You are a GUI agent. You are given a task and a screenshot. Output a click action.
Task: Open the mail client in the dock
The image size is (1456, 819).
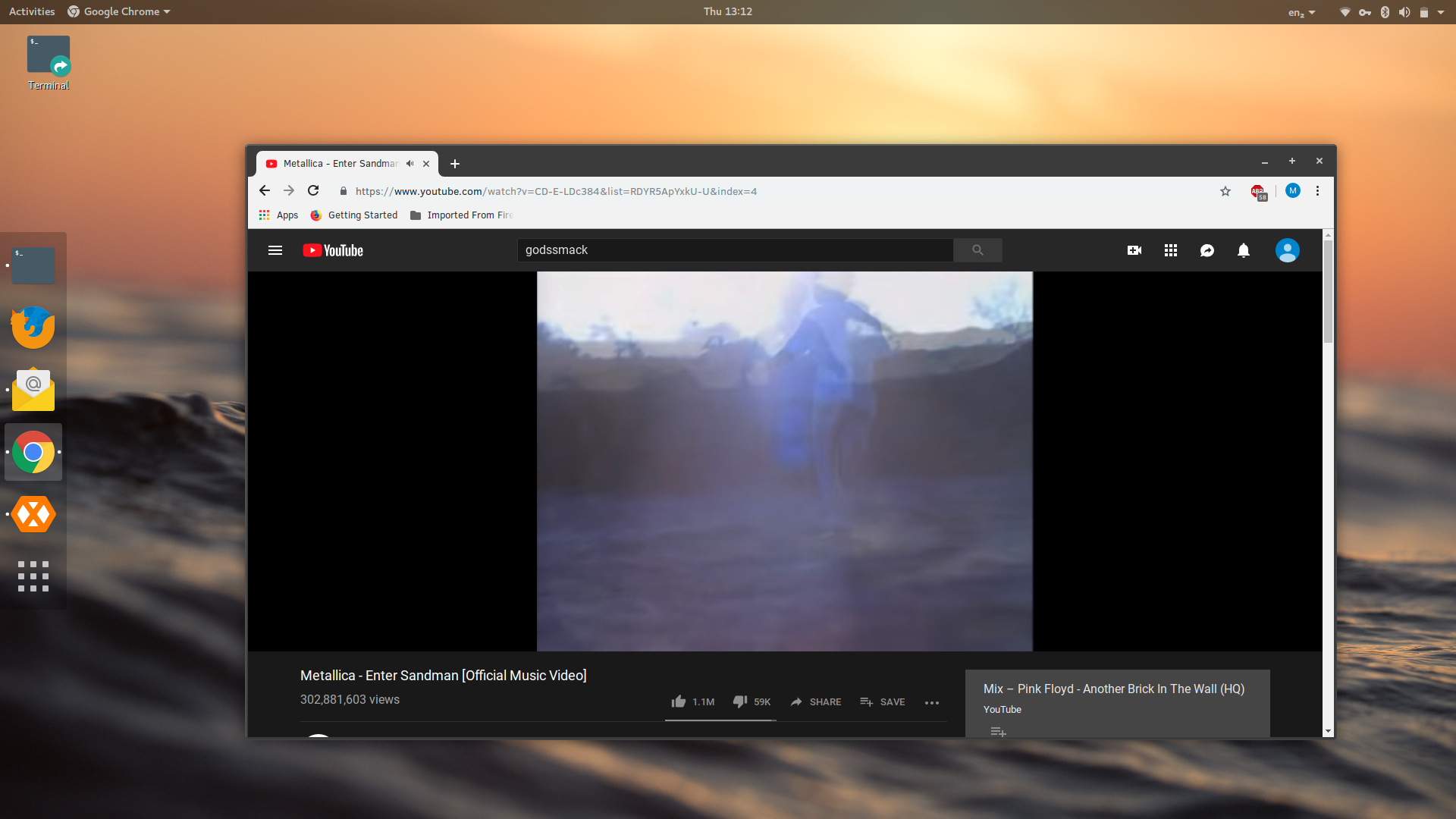(33, 390)
